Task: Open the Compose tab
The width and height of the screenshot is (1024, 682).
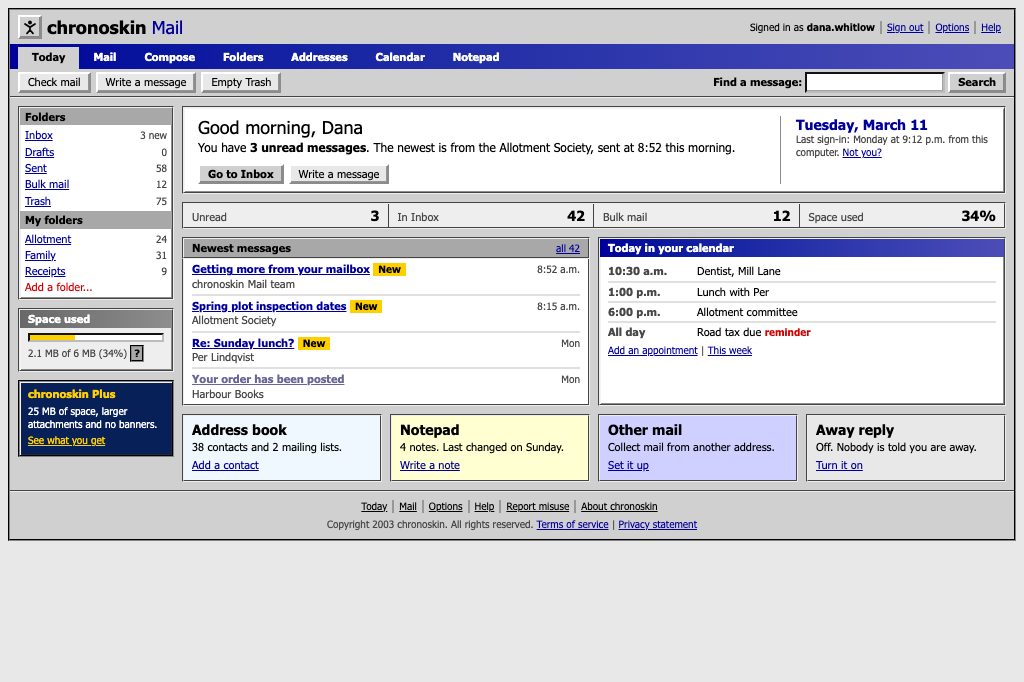Action: click(x=170, y=57)
